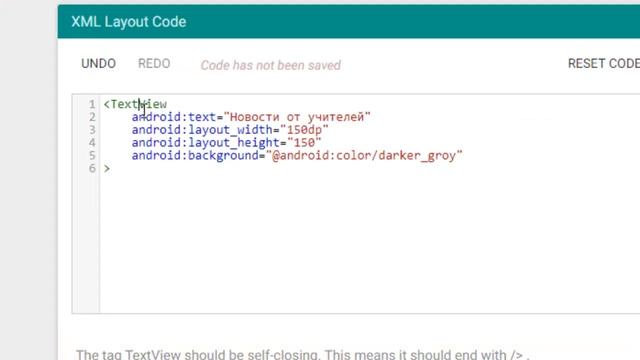Click line number 3 in gutter

tap(92, 130)
